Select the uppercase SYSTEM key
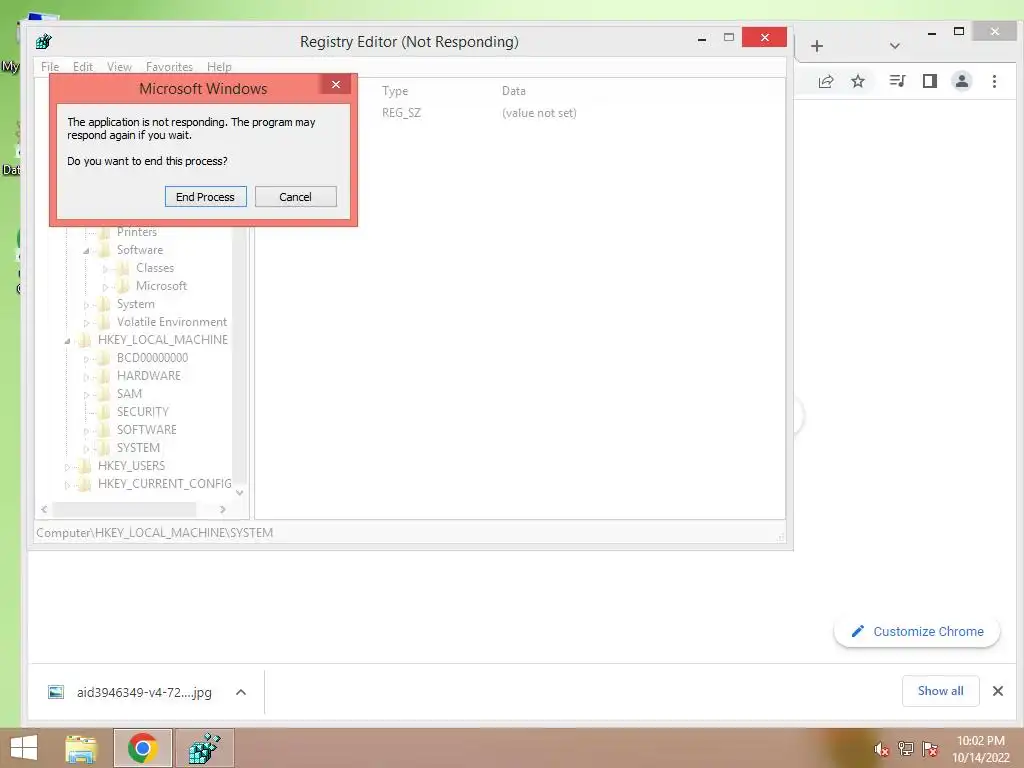 (138, 448)
